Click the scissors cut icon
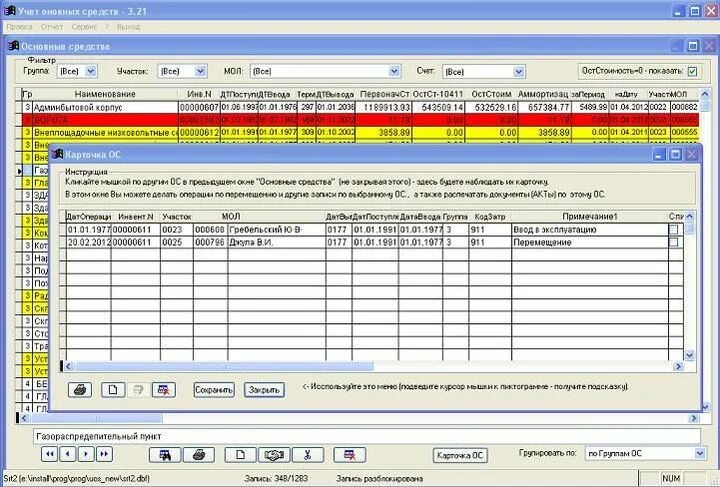The height and width of the screenshot is (487, 720). point(308,455)
